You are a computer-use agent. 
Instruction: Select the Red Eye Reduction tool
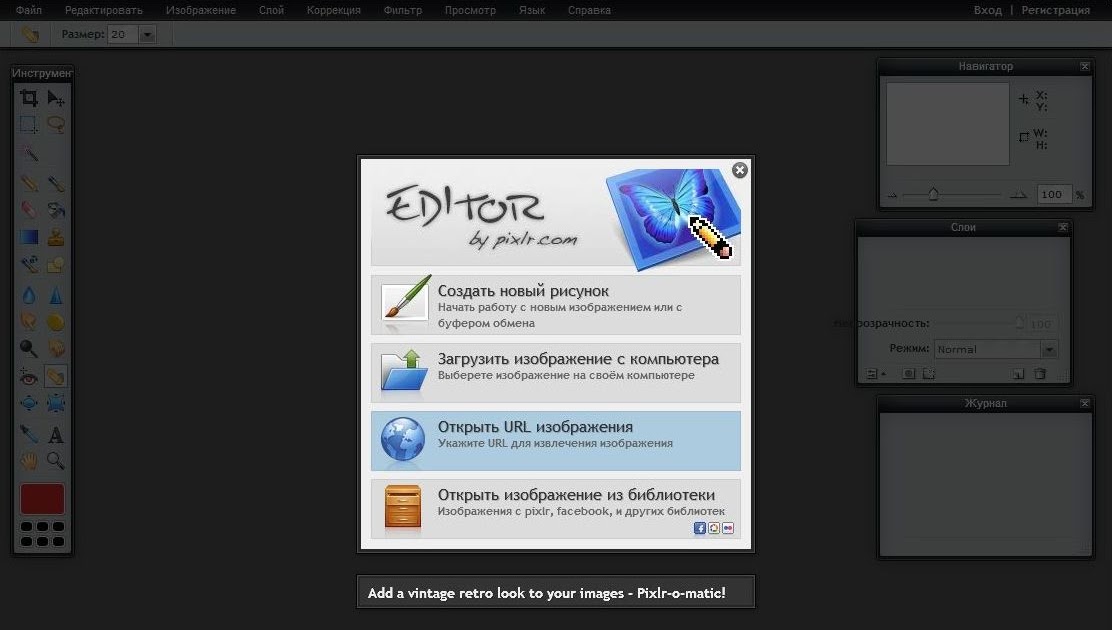click(x=29, y=376)
